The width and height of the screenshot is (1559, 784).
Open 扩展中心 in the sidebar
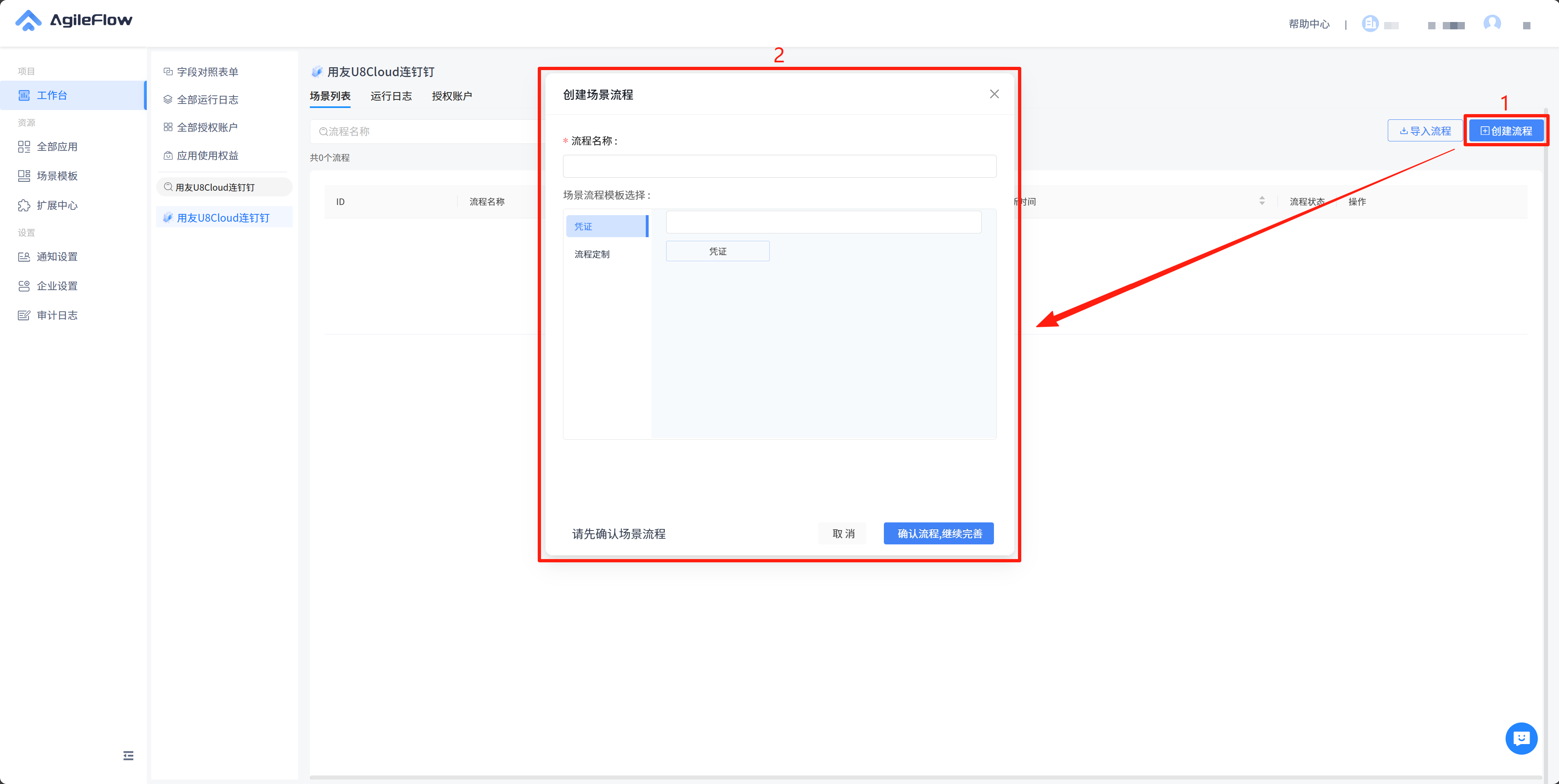coord(57,205)
